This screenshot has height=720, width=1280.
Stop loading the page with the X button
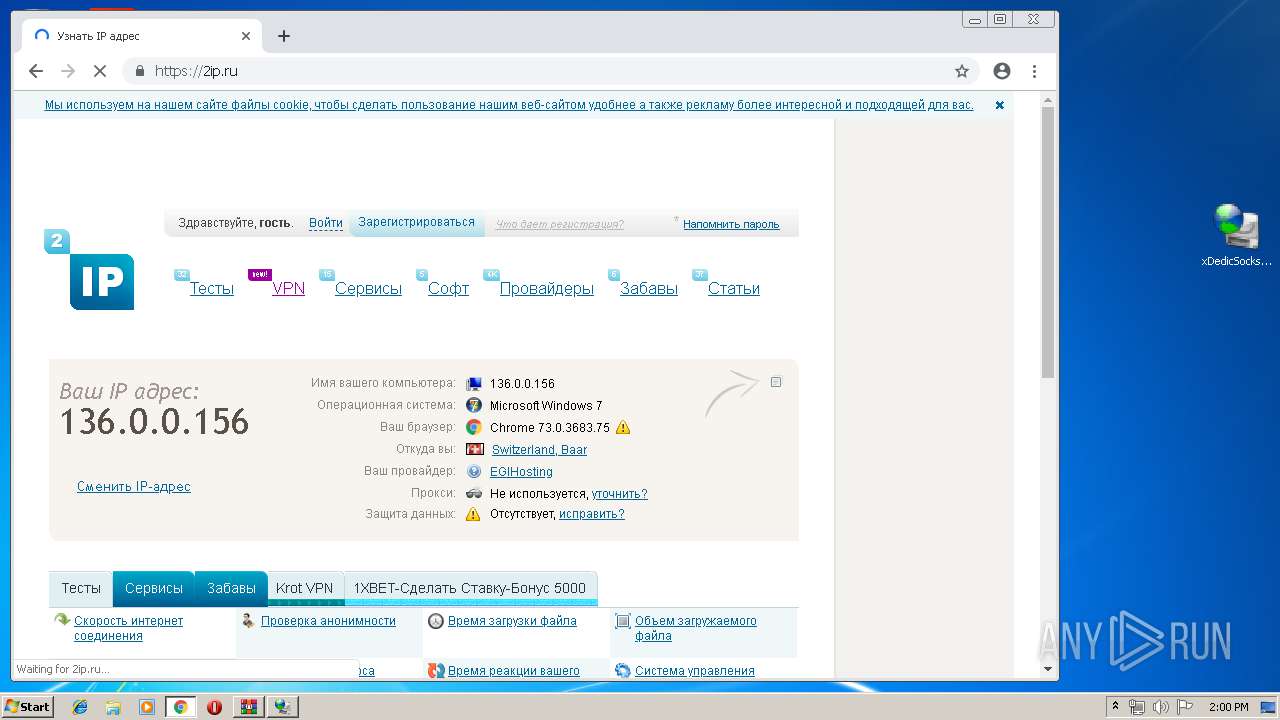tap(100, 71)
